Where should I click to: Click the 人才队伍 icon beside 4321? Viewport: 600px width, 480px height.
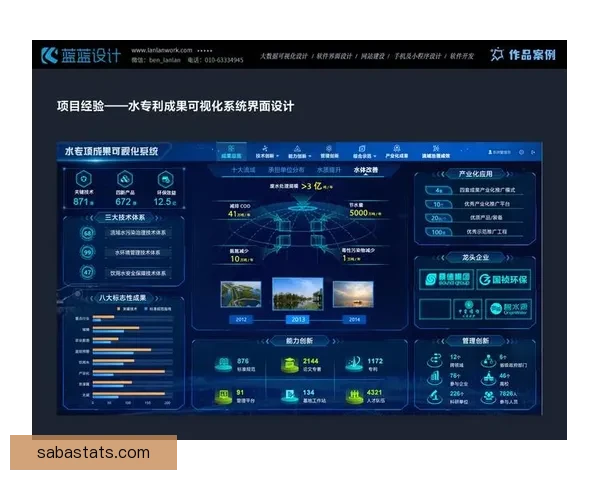pyautogui.click(x=354, y=396)
